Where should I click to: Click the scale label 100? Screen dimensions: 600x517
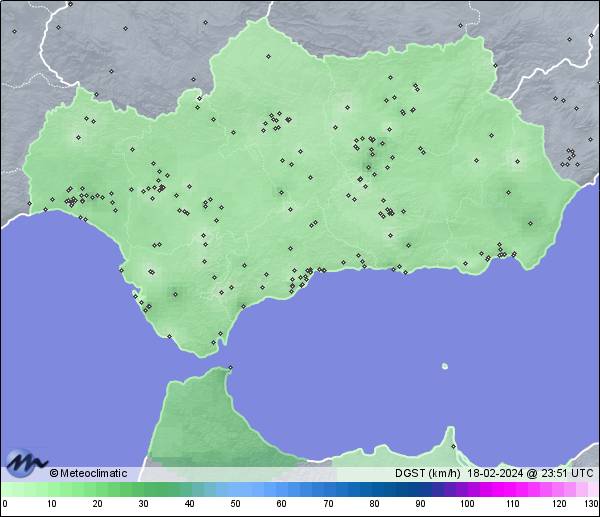pos(467,504)
